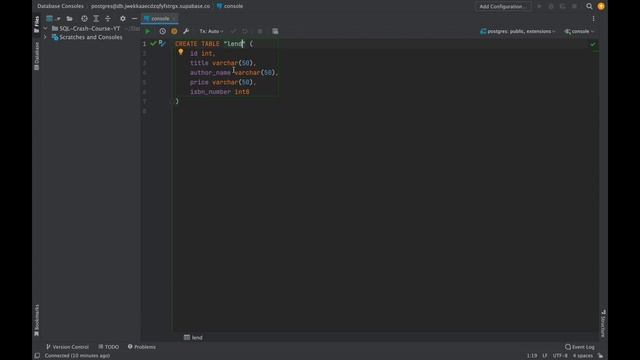Click the 4 spaces indent indicator
This screenshot has width=640, height=360.
pyautogui.click(x=583, y=356)
